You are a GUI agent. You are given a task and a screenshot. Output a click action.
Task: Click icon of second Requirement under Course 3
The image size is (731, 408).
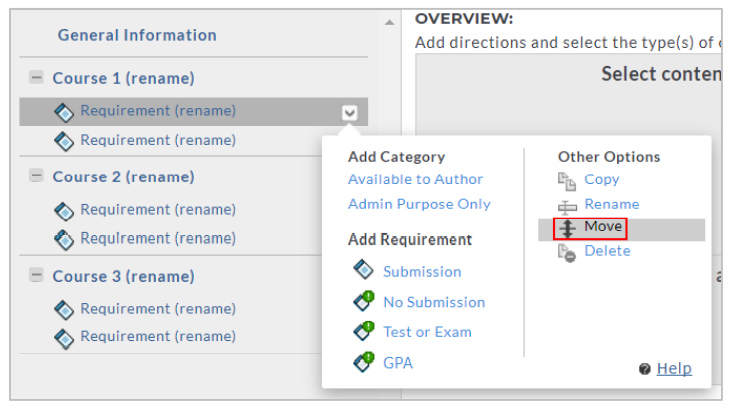pos(64,339)
